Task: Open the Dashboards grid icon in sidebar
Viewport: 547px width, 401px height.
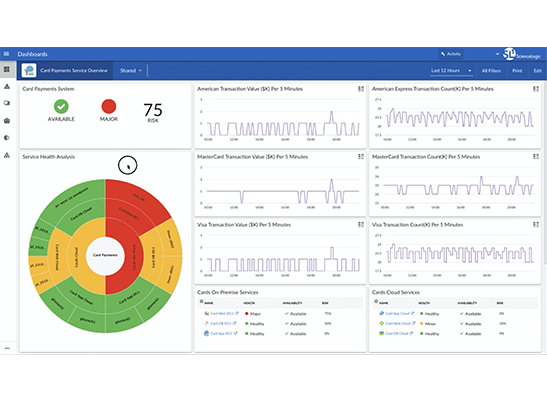Action: pyautogui.click(x=7, y=69)
